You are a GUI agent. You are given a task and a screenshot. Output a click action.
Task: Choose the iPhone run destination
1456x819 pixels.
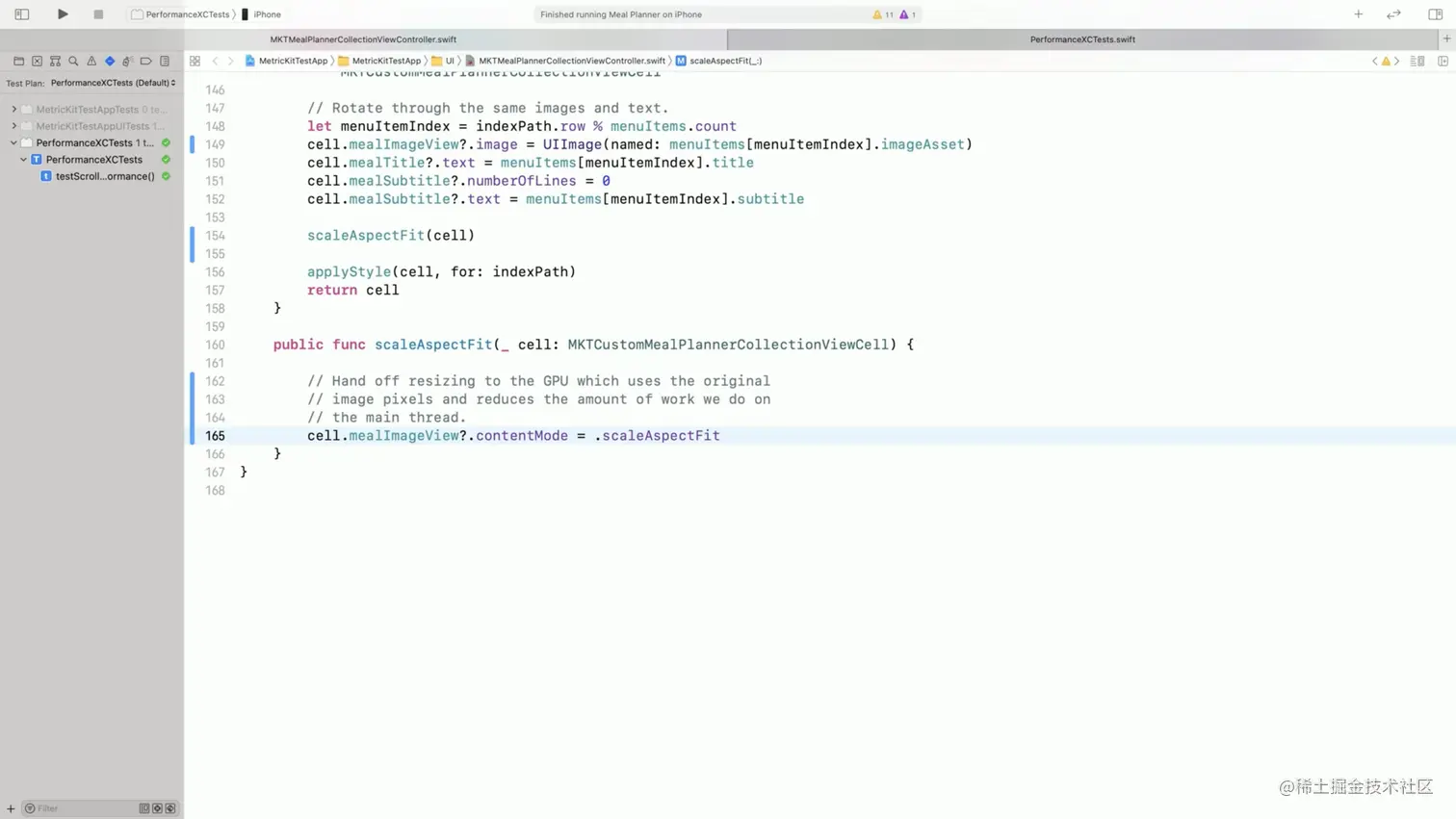261,14
